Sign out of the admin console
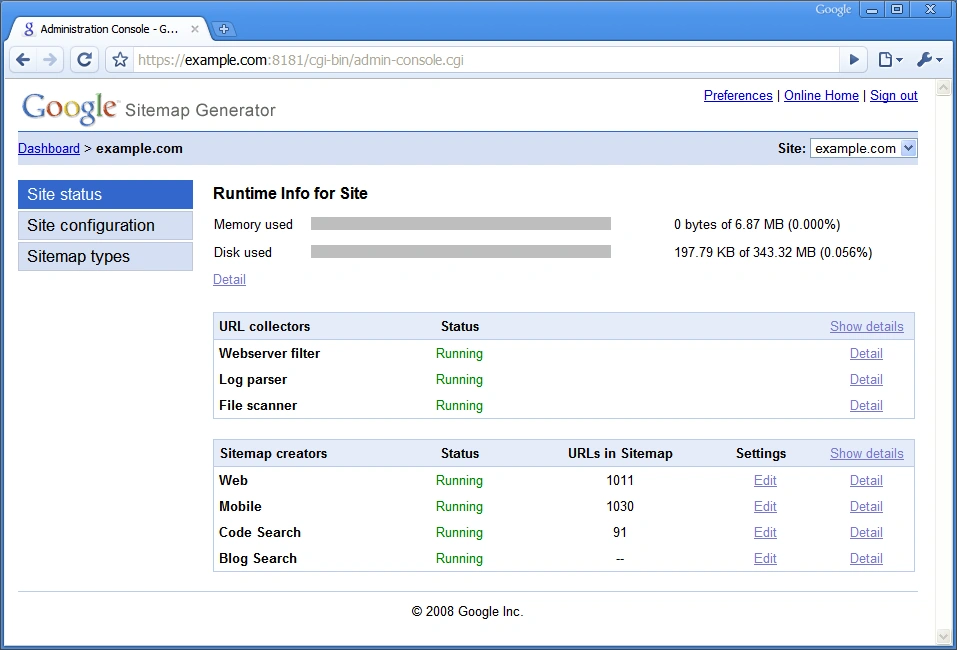The height and width of the screenshot is (650, 957). click(x=893, y=95)
